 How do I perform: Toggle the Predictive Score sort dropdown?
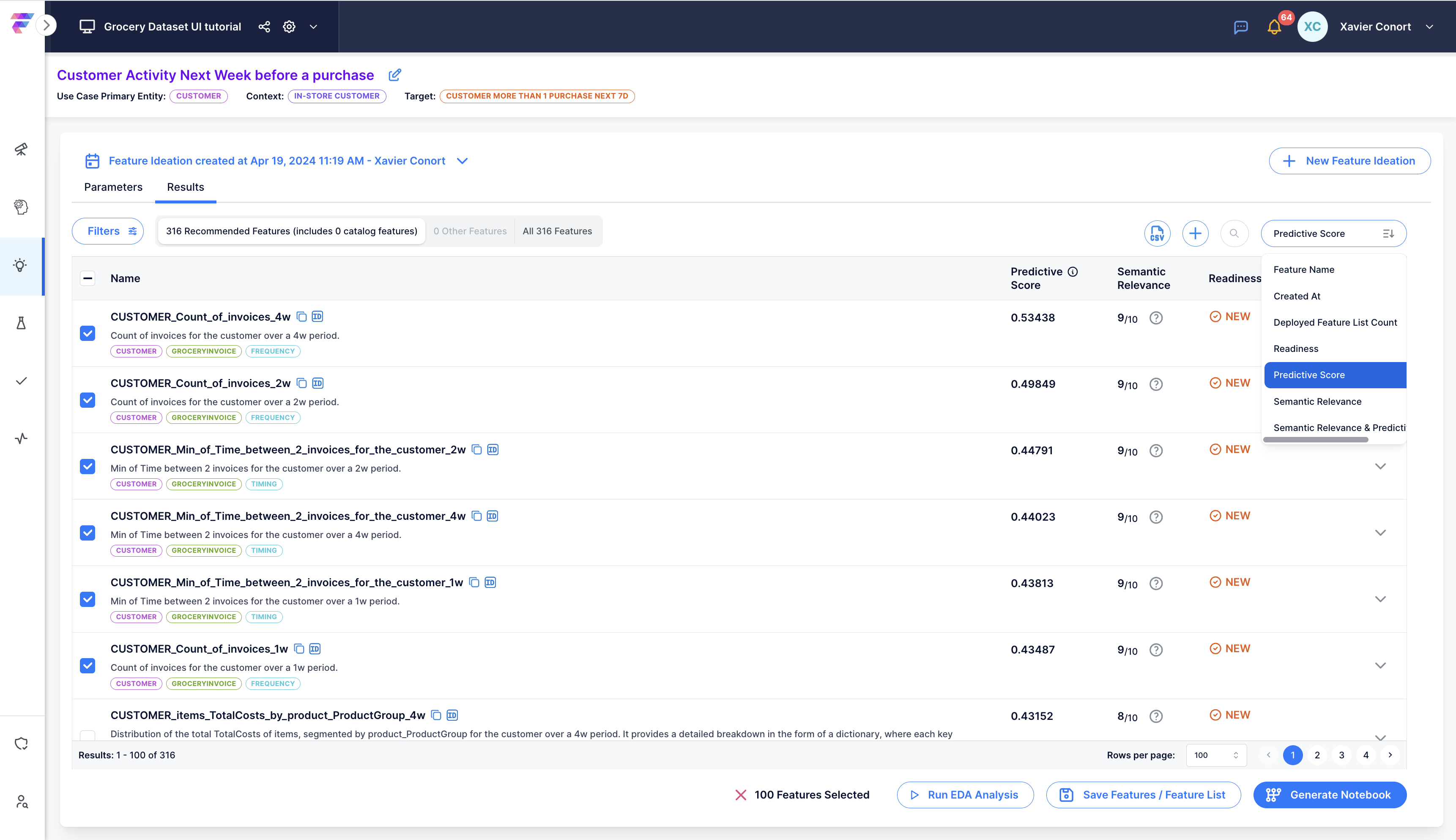coord(1333,233)
